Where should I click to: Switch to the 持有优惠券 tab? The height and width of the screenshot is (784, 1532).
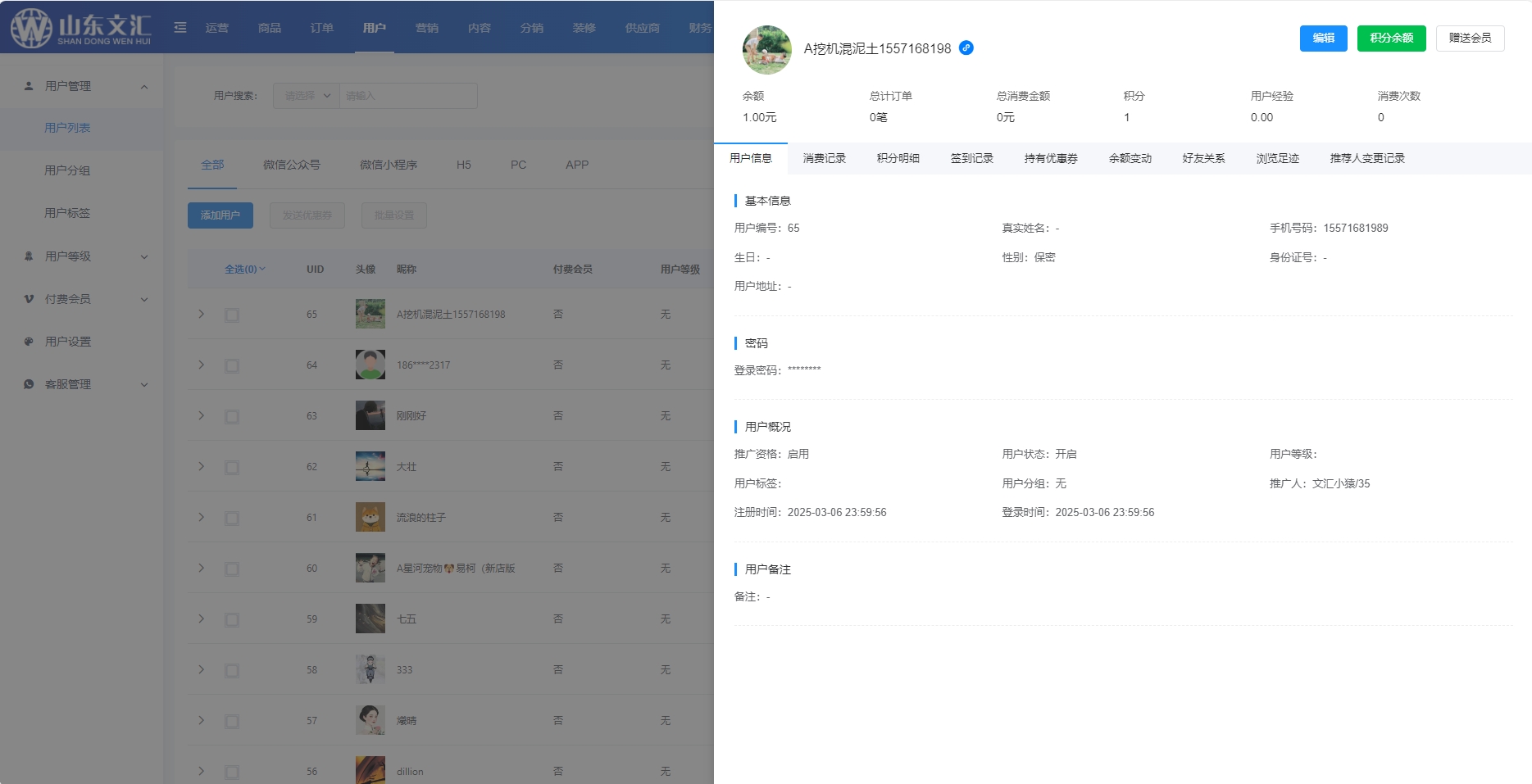(1051, 158)
